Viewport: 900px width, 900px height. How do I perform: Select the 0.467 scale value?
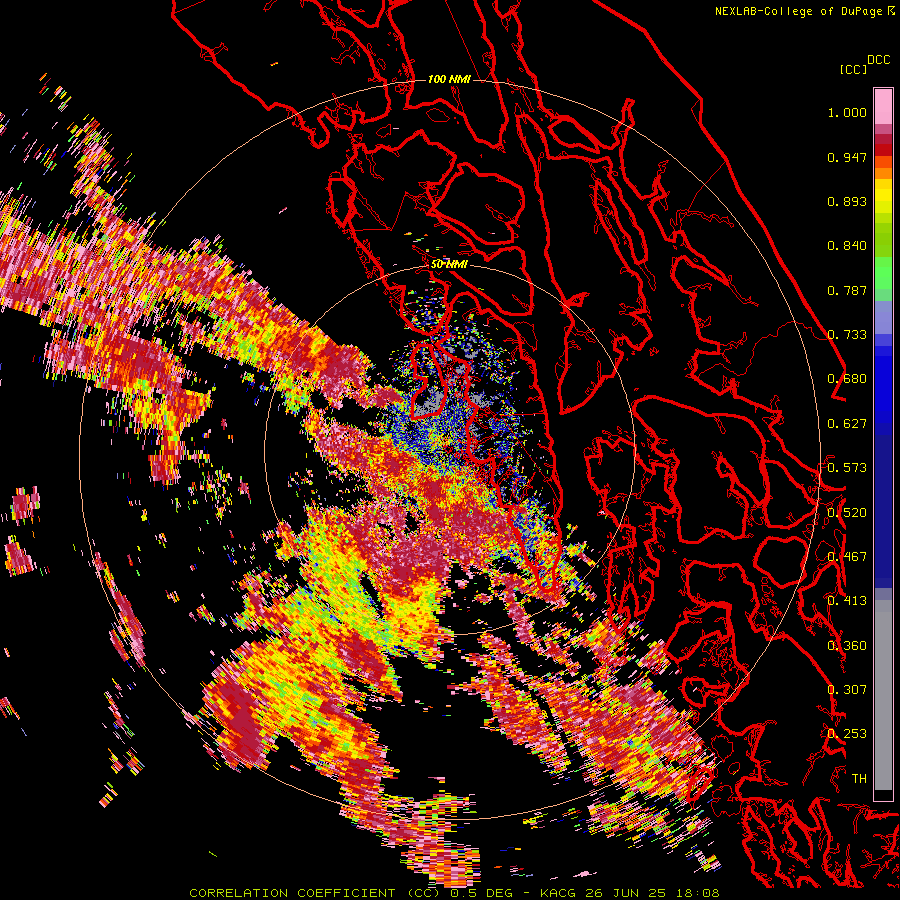click(847, 557)
